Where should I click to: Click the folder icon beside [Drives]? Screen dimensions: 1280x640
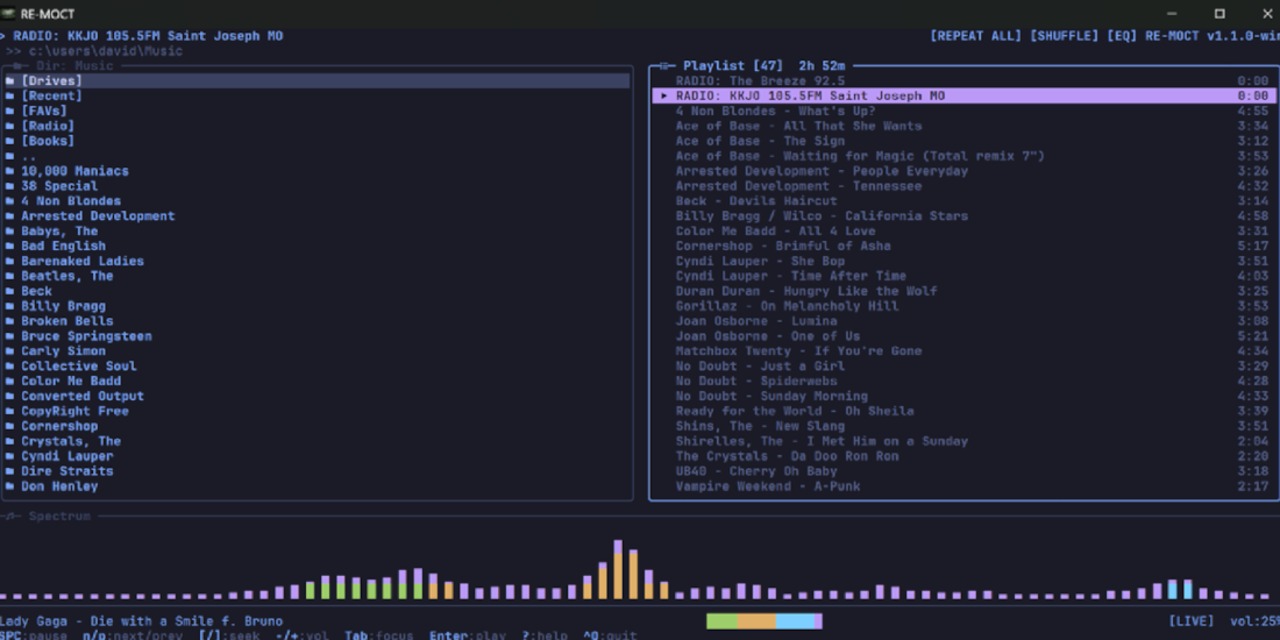(x=9, y=81)
